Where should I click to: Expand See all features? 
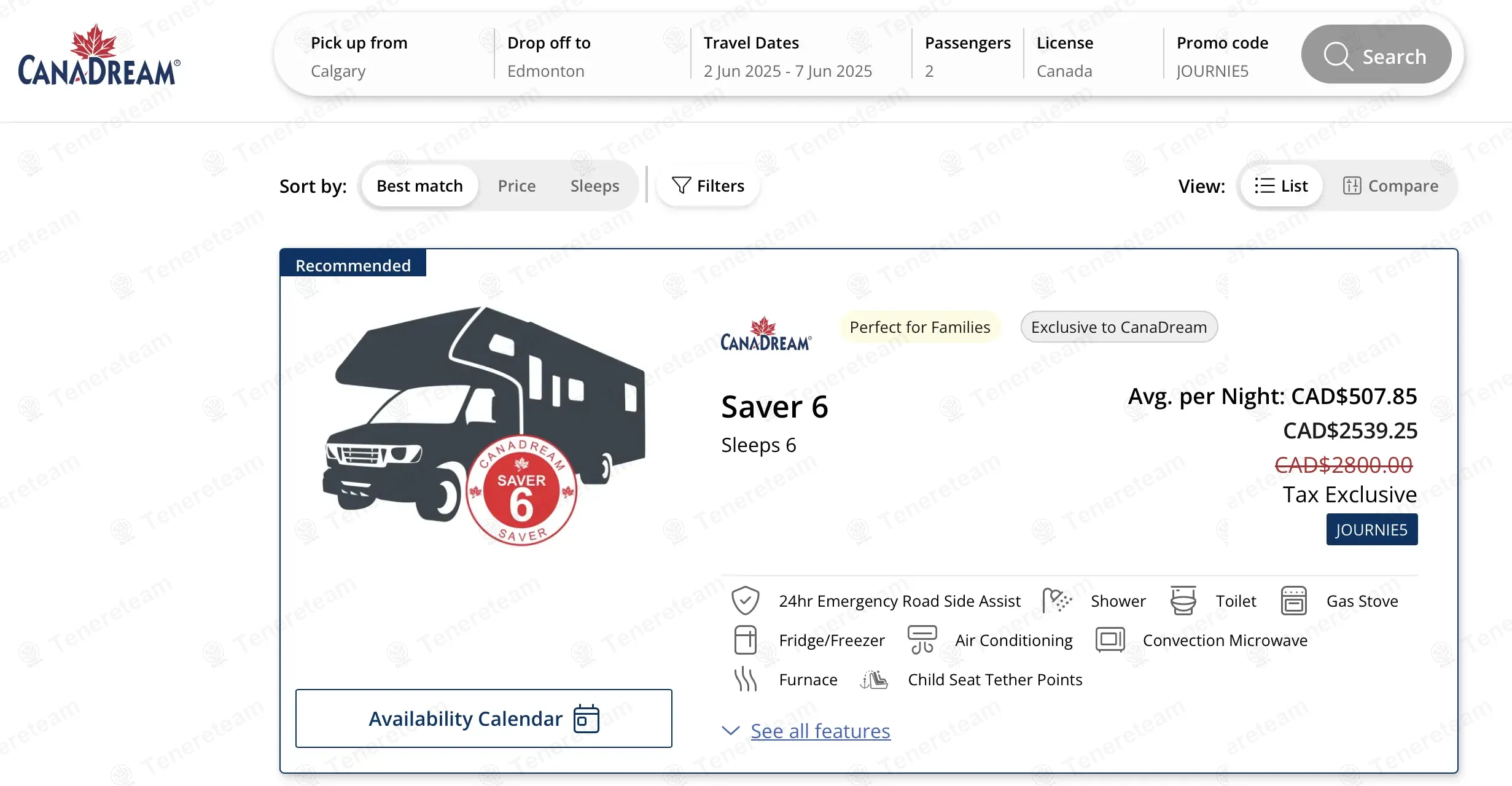tap(820, 731)
